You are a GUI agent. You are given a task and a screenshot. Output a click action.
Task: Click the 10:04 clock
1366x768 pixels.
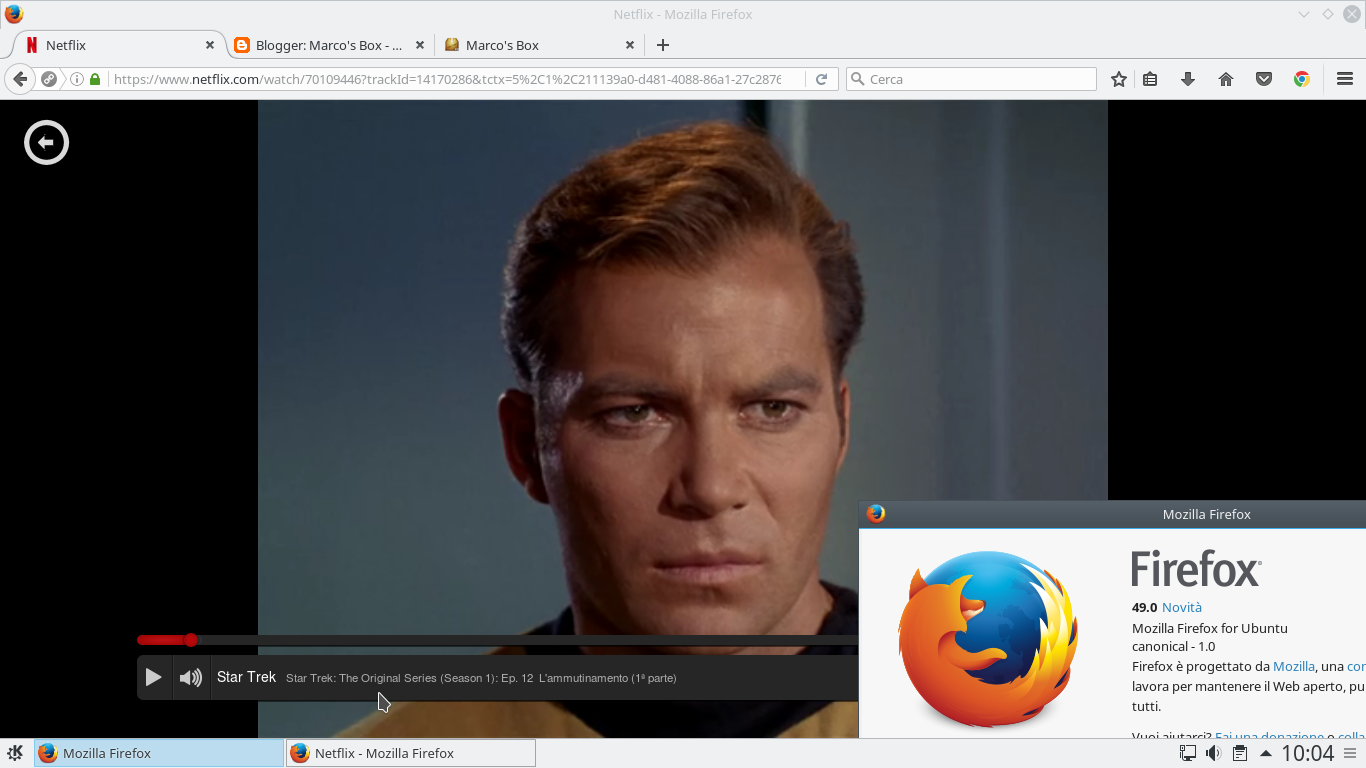pos(1308,753)
